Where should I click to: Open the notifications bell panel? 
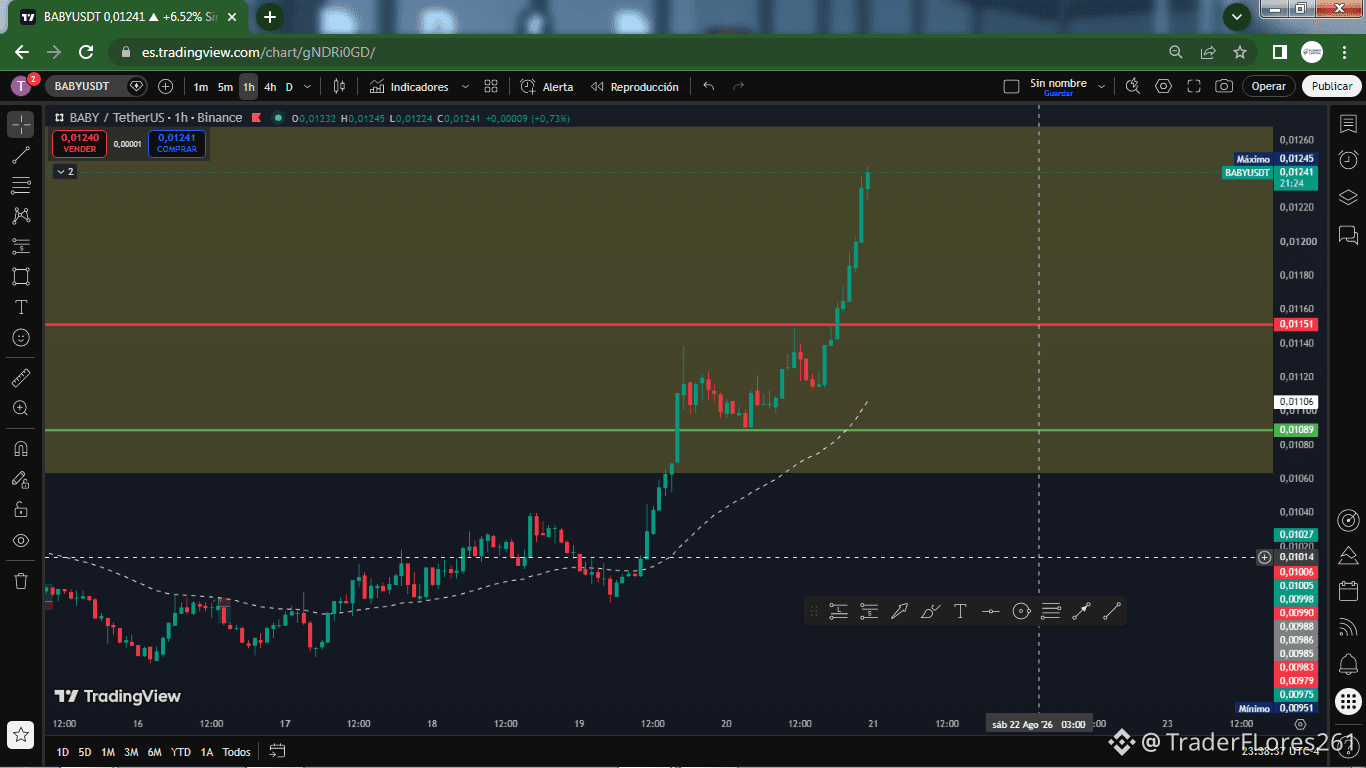(x=1348, y=664)
